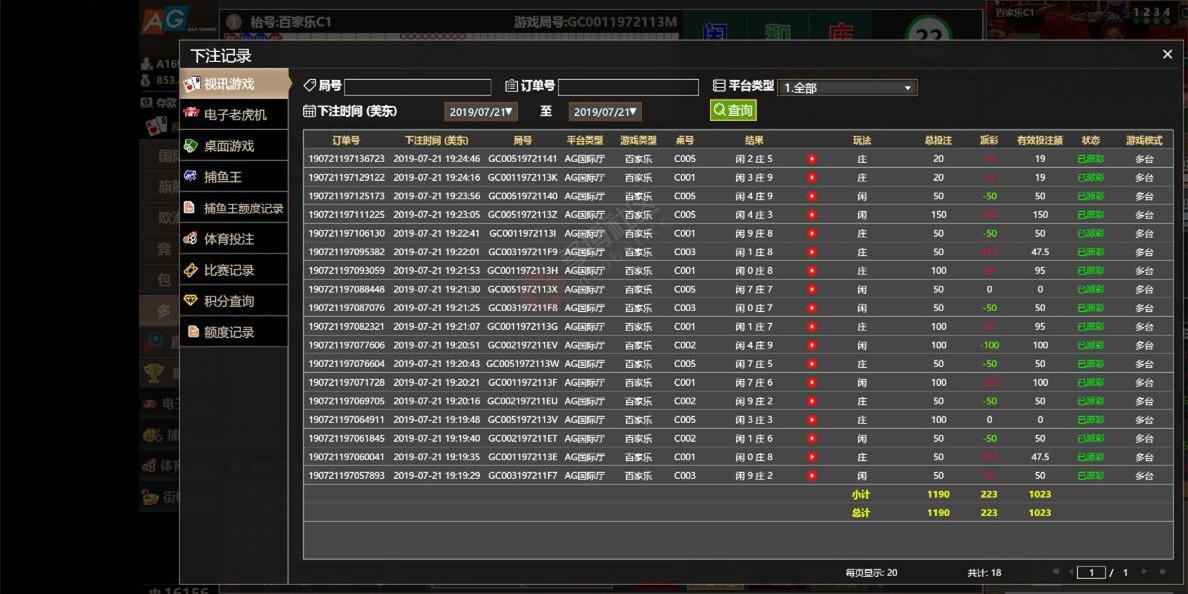Expand the 平台类型 platform type dropdown

(847, 88)
